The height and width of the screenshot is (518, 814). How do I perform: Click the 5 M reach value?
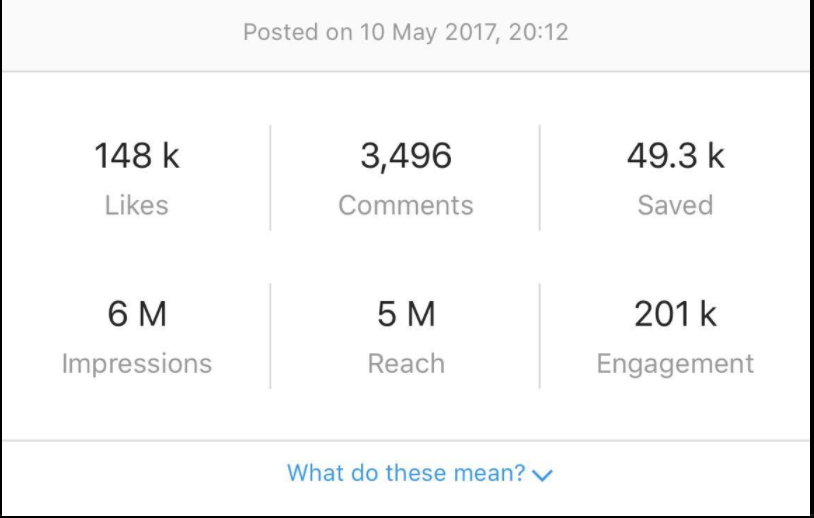pos(406,315)
